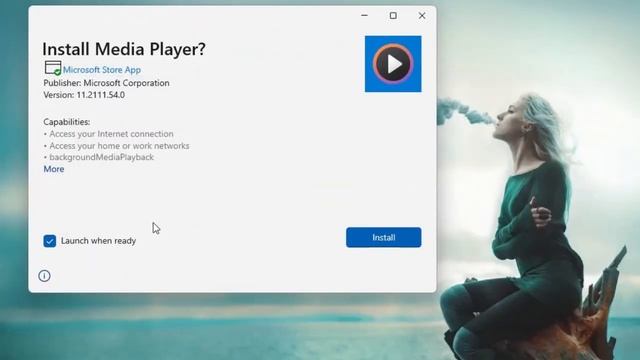
Task: Click the 'Launch when ready' label
Action: 98,241
